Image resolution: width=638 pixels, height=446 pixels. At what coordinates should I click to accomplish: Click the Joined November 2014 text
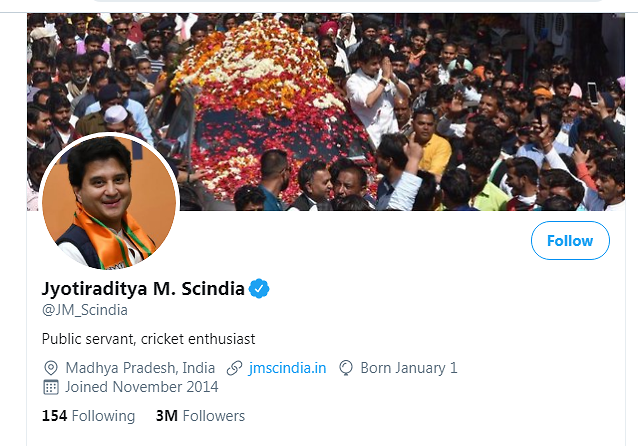pyautogui.click(x=141, y=387)
